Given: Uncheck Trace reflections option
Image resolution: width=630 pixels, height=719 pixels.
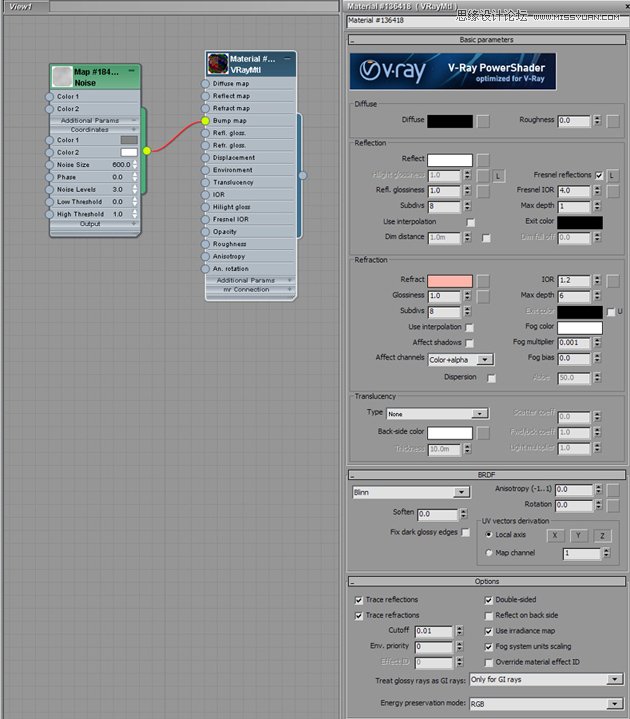Looking at the screenshot, I should tap(359, 600).
